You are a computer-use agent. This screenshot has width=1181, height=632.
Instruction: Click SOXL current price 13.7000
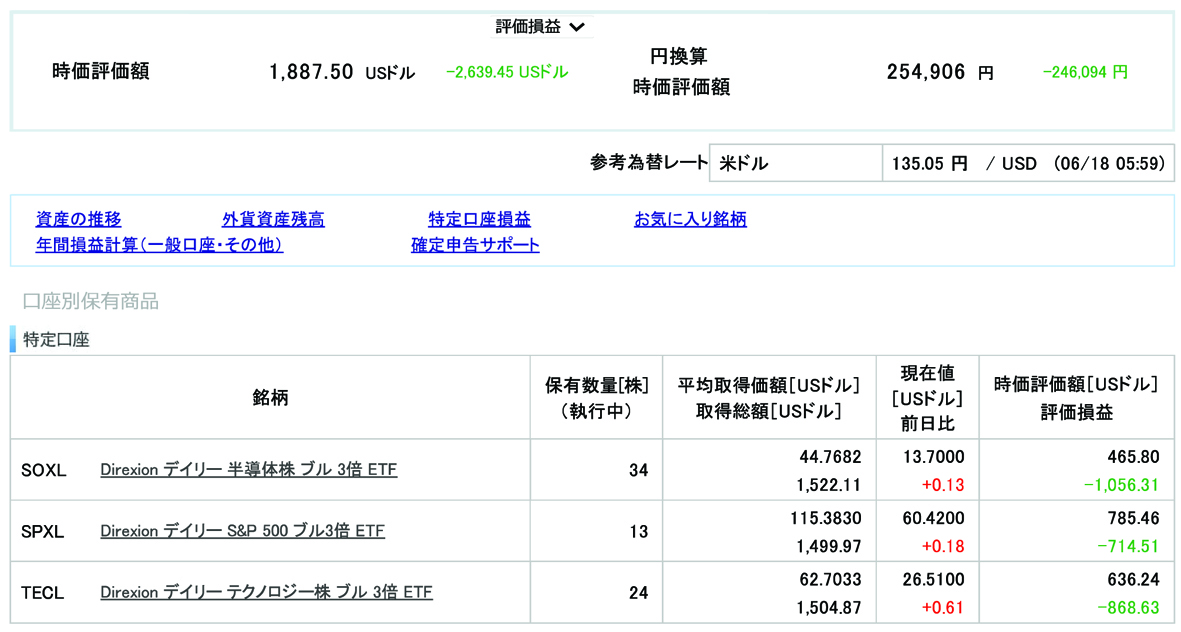933,456
